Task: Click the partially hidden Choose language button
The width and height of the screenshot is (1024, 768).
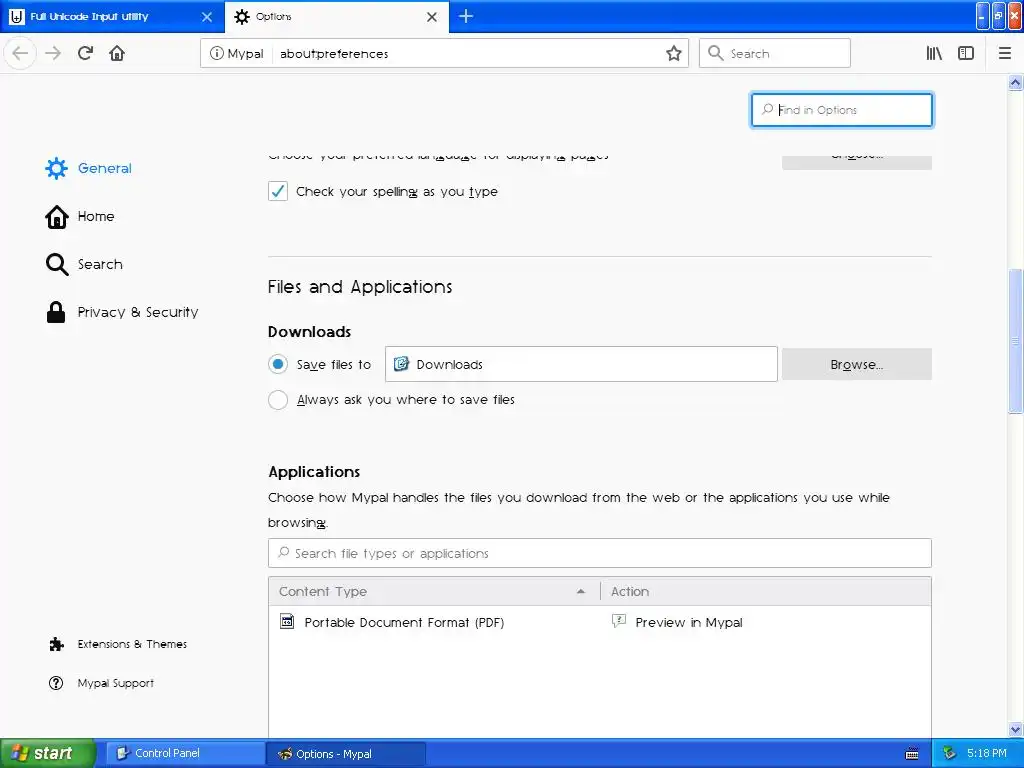Action: coord(856,161)
